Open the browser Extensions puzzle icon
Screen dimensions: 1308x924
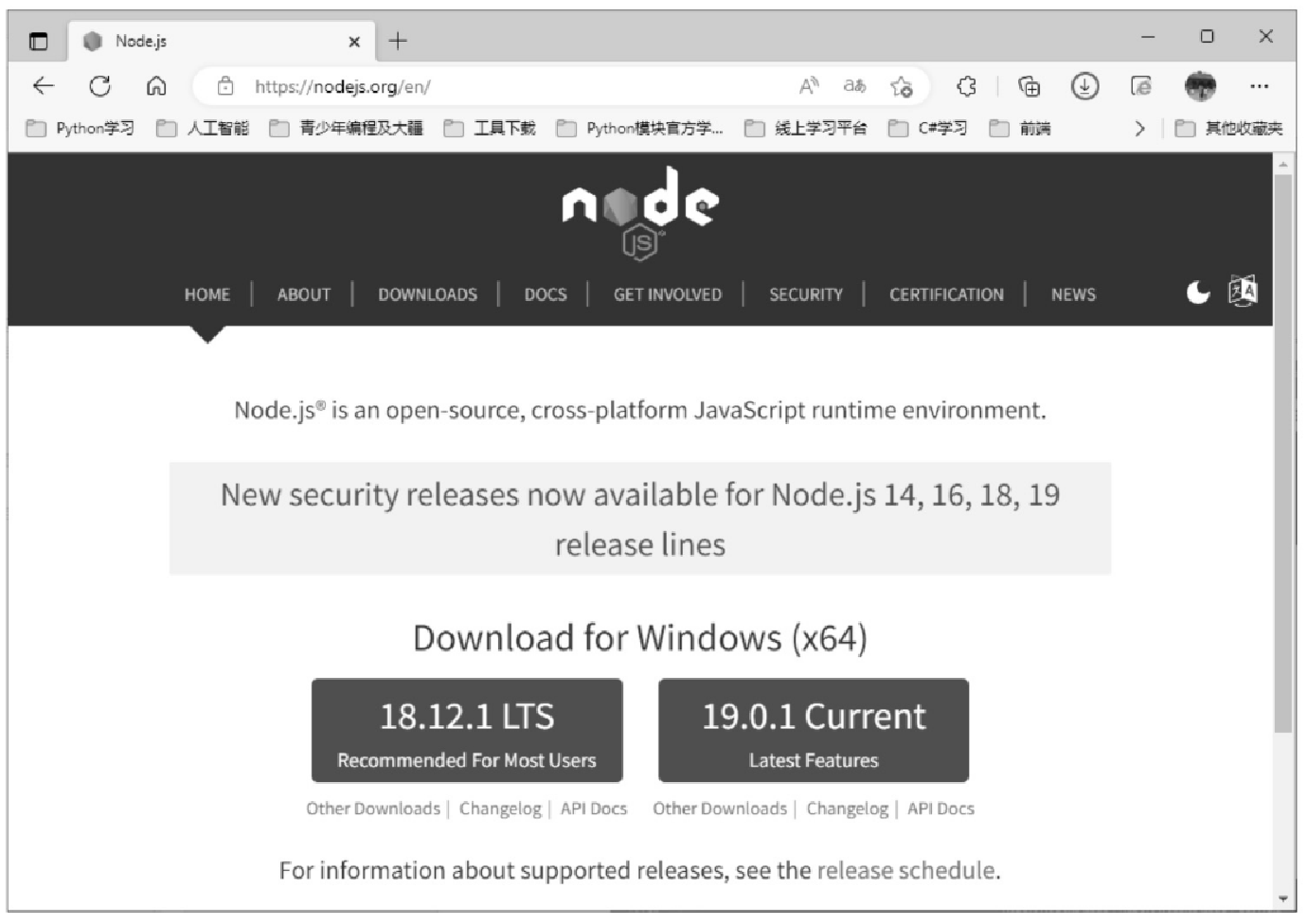pos(966,86)
